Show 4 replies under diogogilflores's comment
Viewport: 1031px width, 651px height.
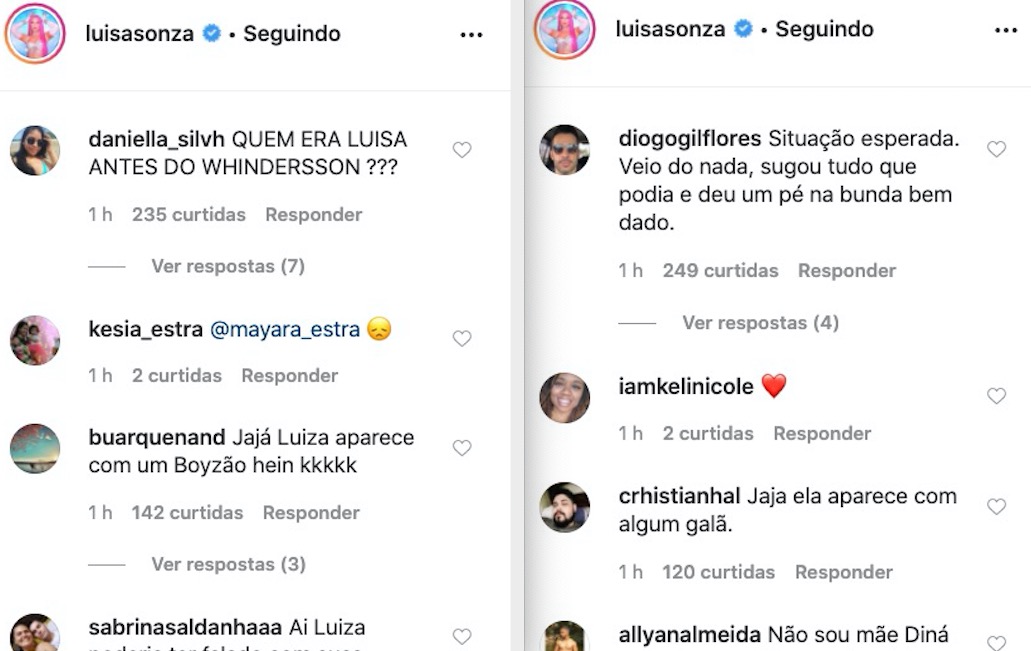coord(760,323)
